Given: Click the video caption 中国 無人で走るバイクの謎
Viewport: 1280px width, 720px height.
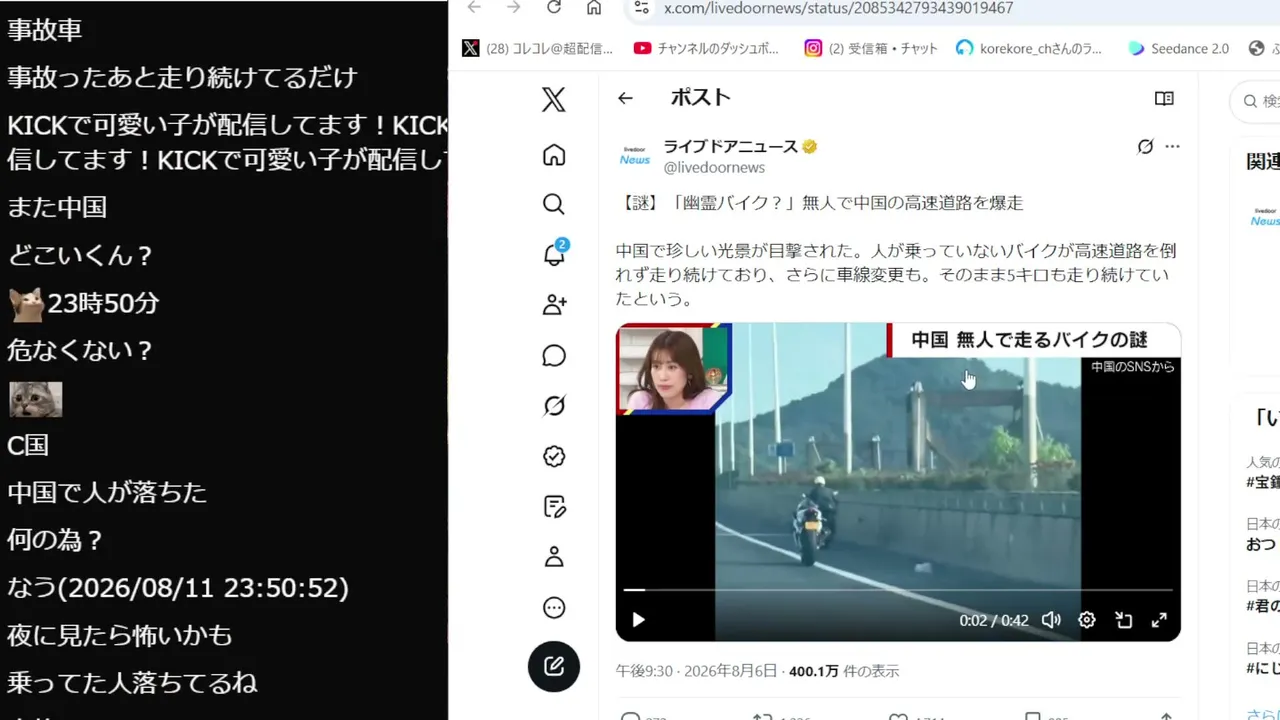Looking at the screenshot, I should pyautogui.click(x=1029, y=340).
